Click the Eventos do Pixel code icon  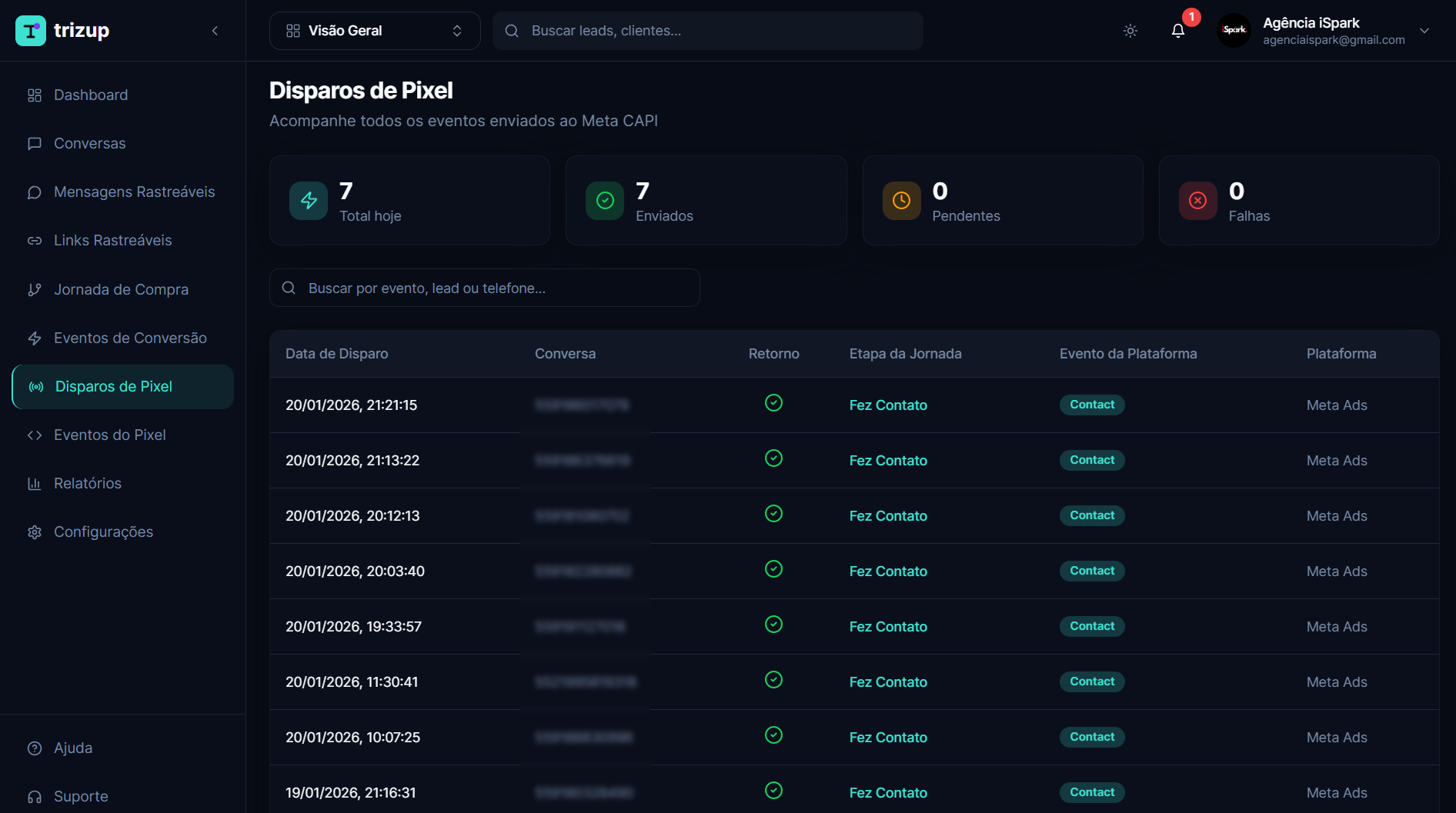click(35, 435)
